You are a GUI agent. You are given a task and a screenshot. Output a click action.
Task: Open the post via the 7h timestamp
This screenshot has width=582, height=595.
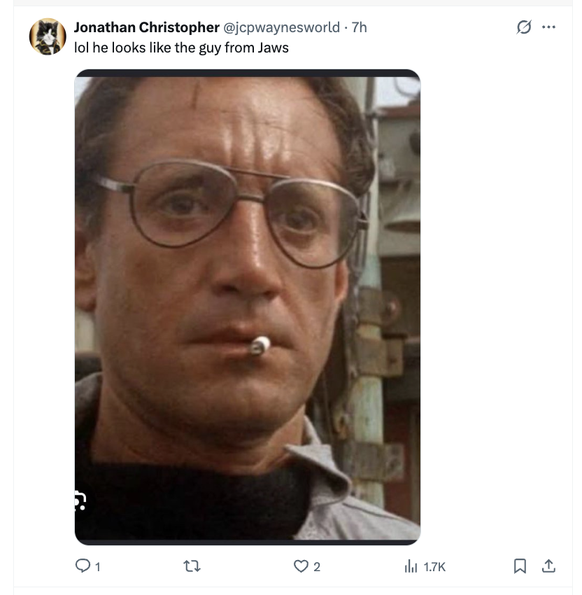[359, 27]
